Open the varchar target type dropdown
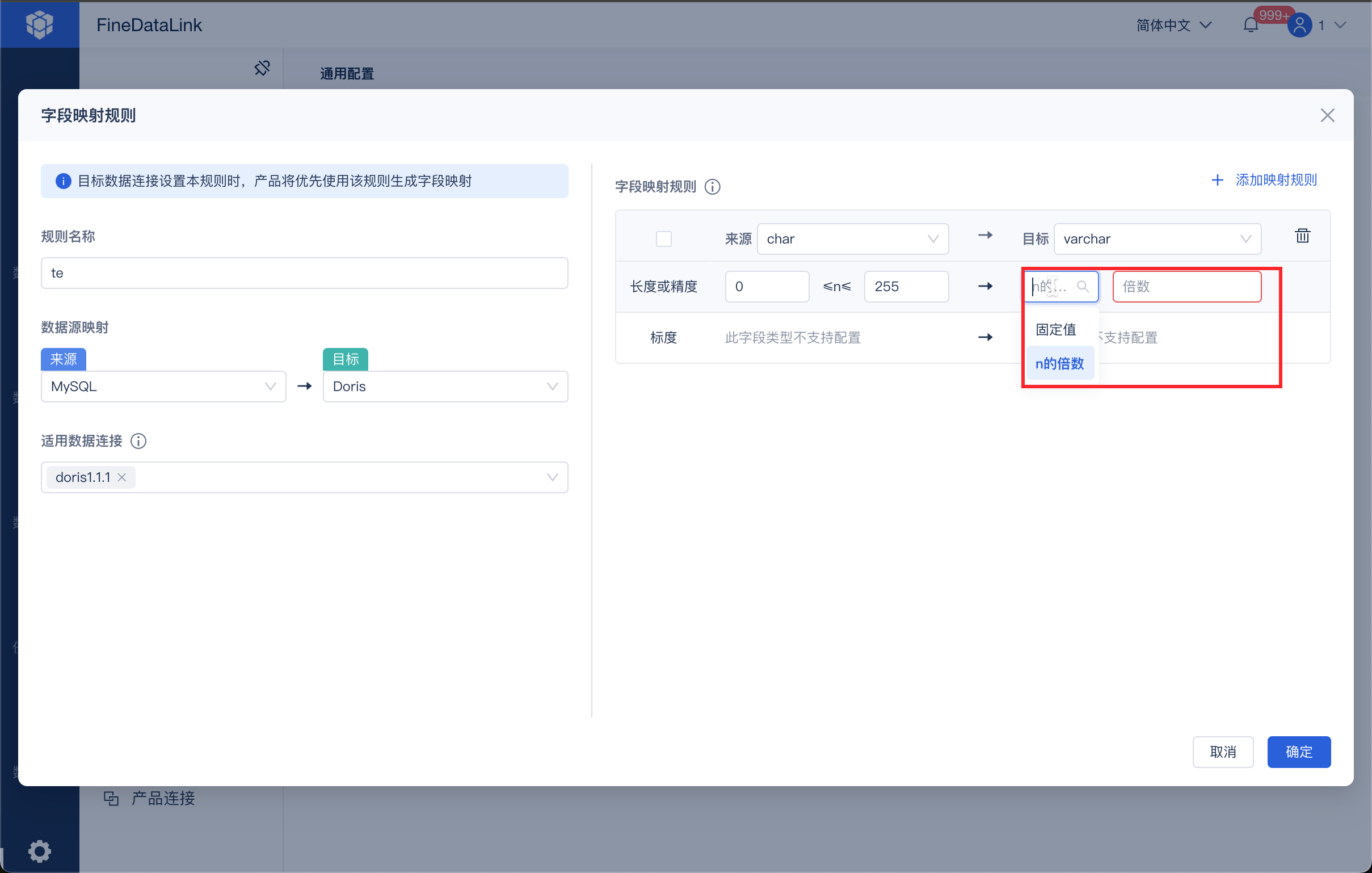Screen dimensions: 1372x873 pos(1156,239)
